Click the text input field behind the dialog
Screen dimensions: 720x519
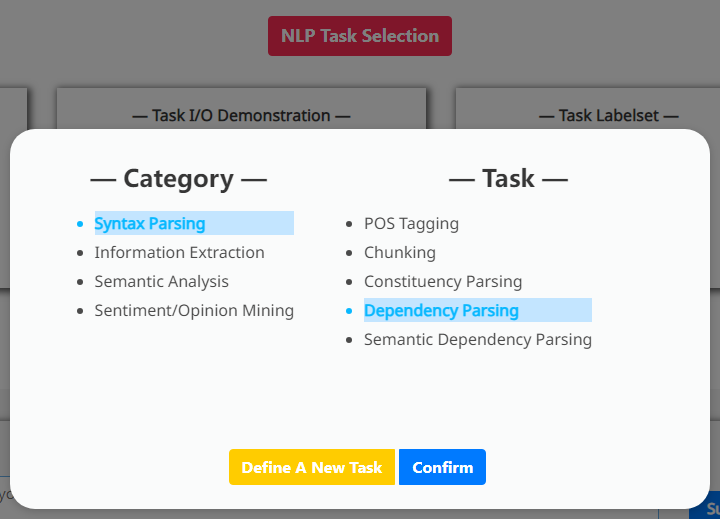click(5, 495)
